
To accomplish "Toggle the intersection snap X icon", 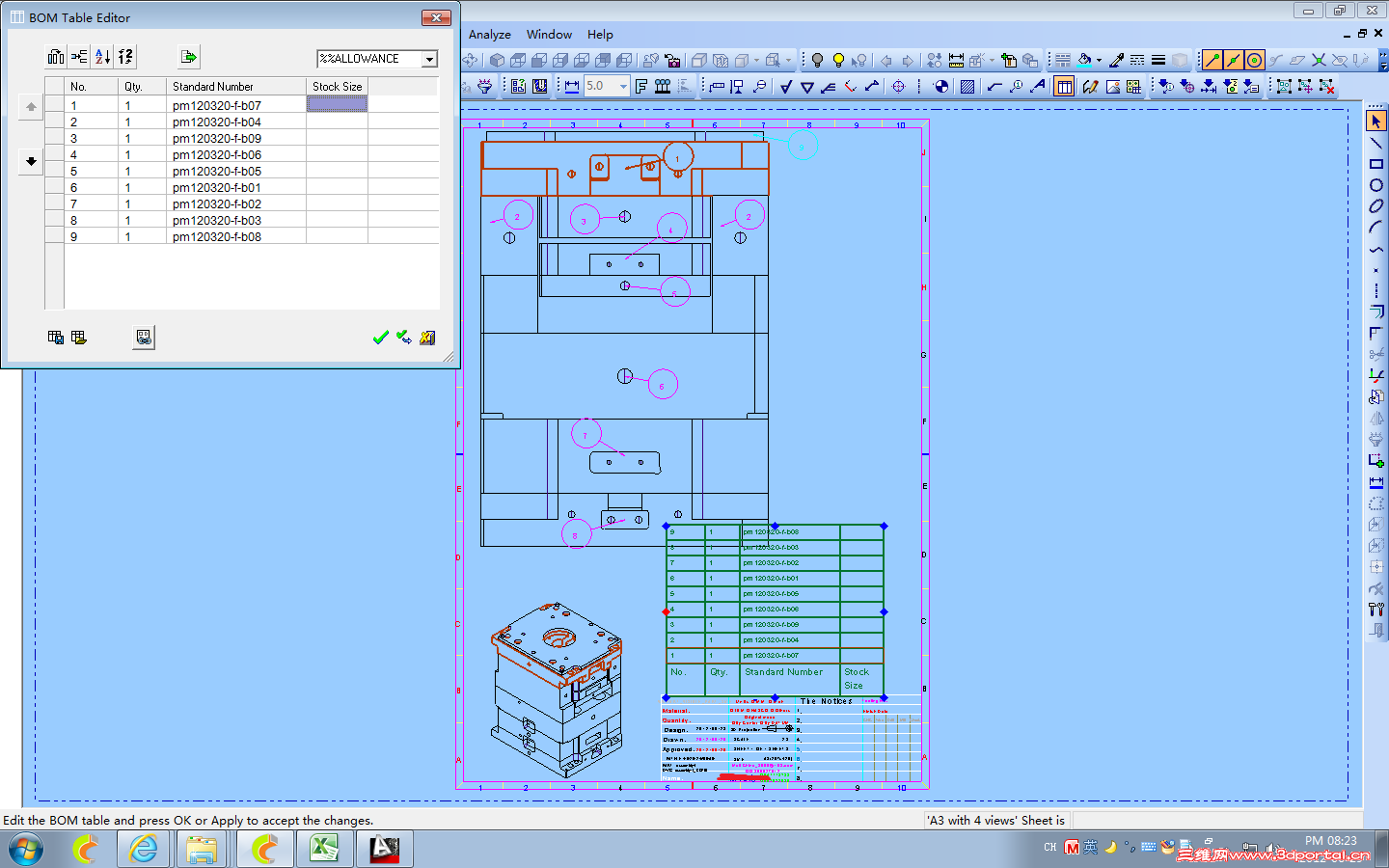I will pyautogui.click(x=1319, y=60).
